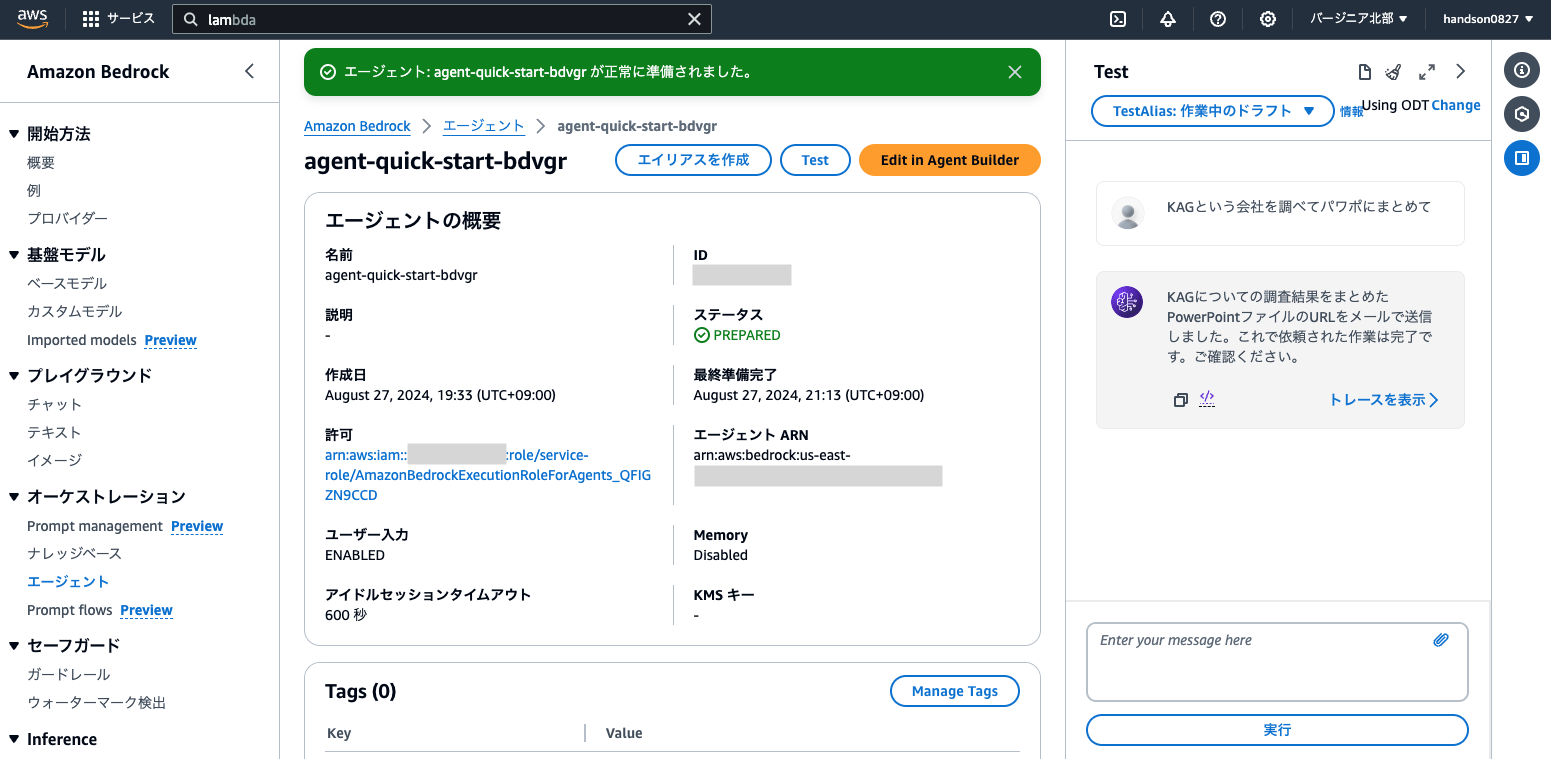Open 概要 in the sidebar

pyautogui.click(x=41, y=162)
